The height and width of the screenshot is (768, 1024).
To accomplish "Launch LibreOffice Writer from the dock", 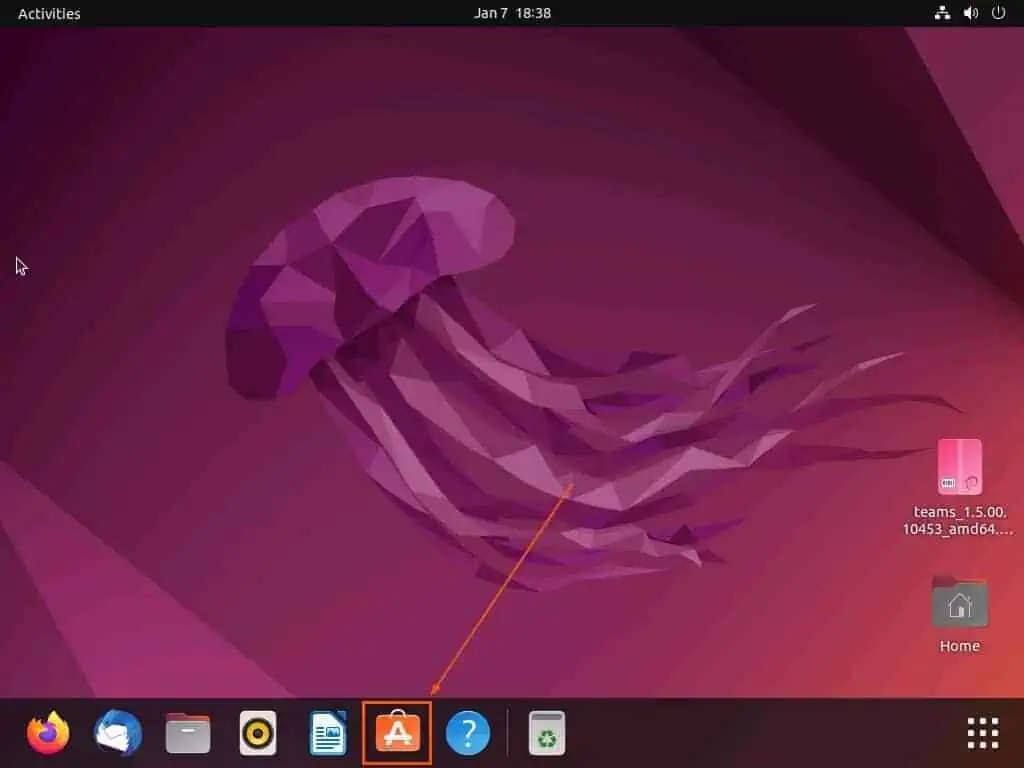I will pyautogui.click(x=328, y=734).
